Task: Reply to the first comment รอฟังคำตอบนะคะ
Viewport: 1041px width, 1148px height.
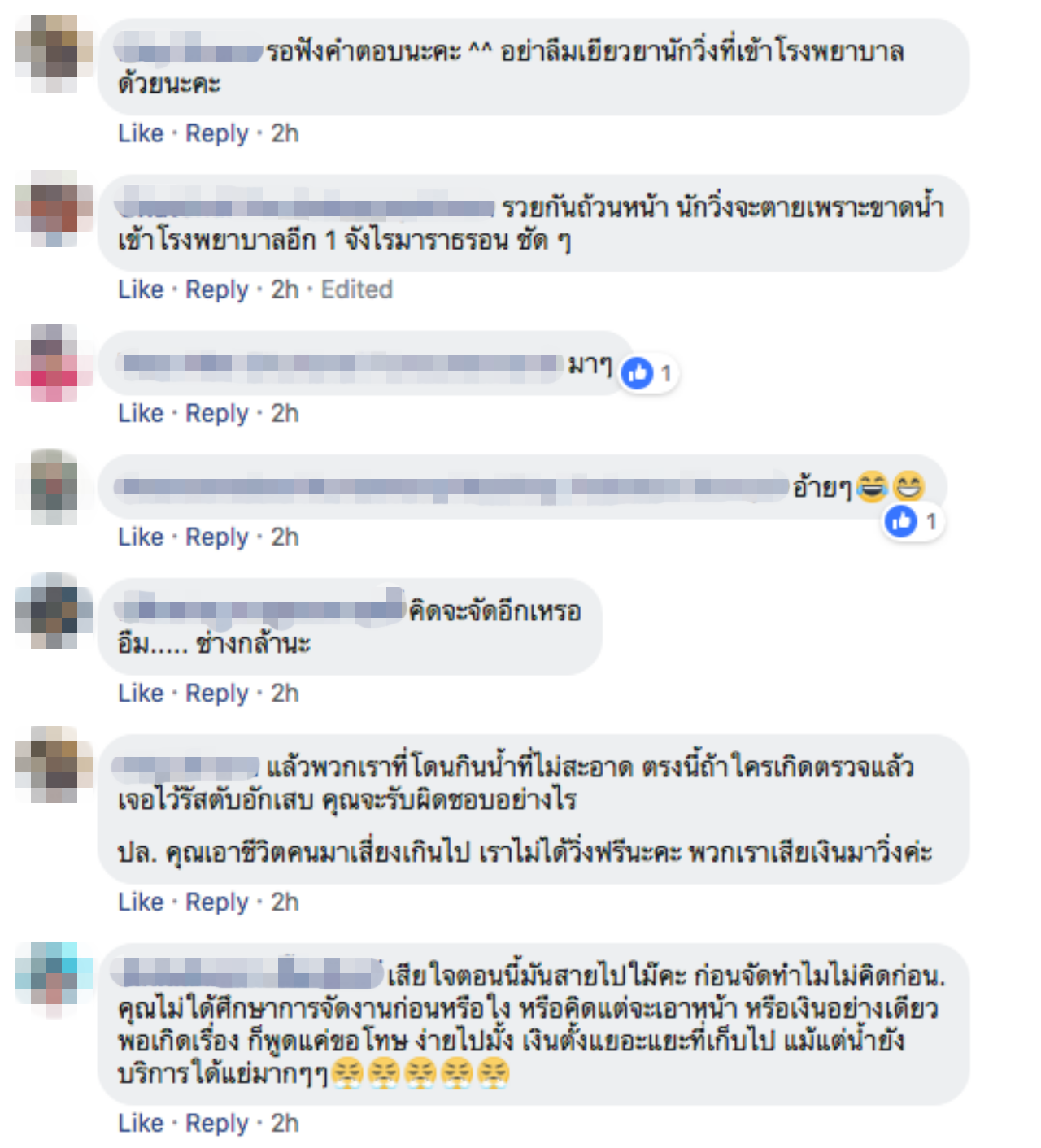Action: [217, 133]
